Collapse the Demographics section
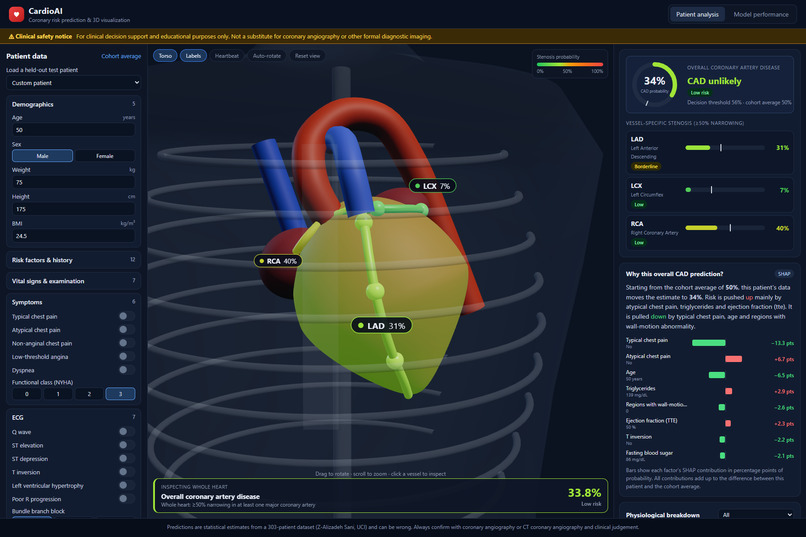 click(x=74, y=104)
